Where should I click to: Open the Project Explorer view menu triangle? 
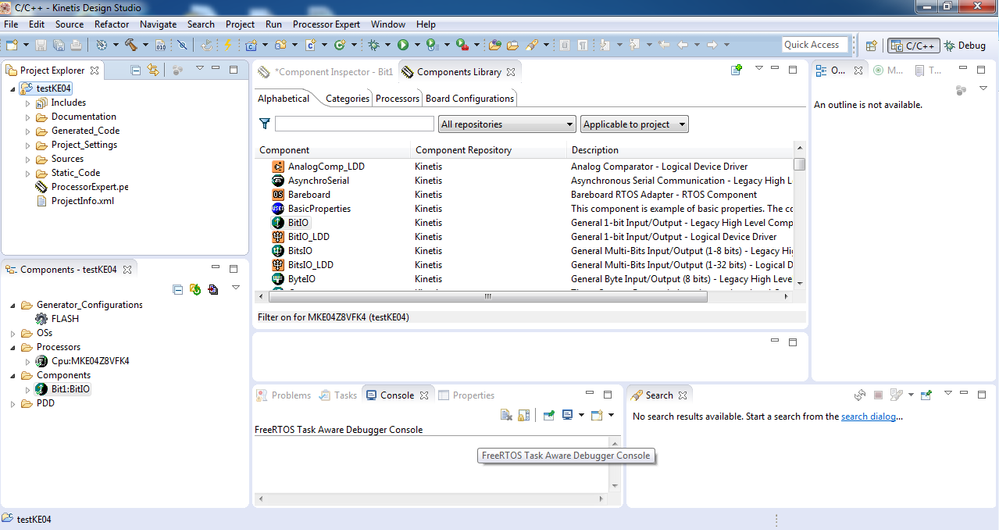(199, 68)
